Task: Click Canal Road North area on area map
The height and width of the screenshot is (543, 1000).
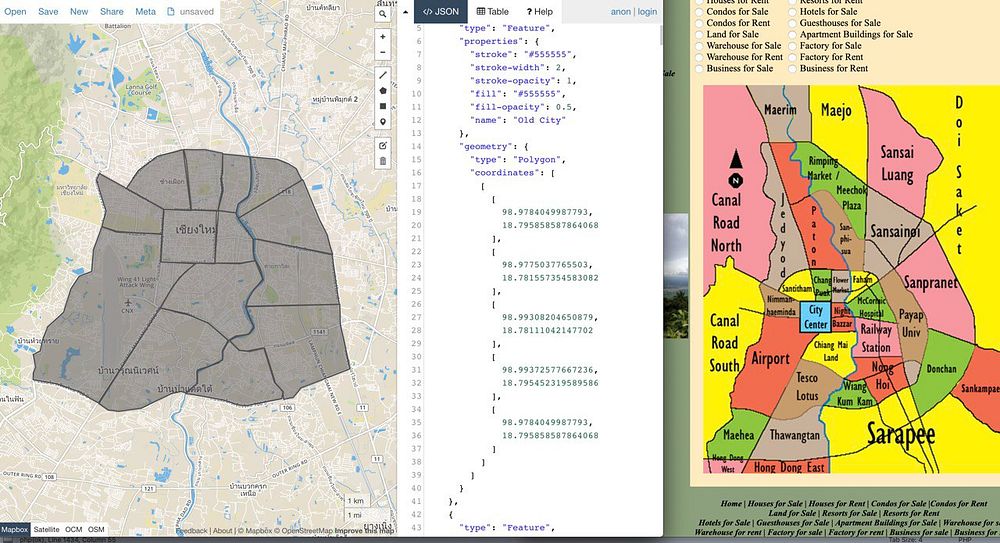Action: (726, 223)
